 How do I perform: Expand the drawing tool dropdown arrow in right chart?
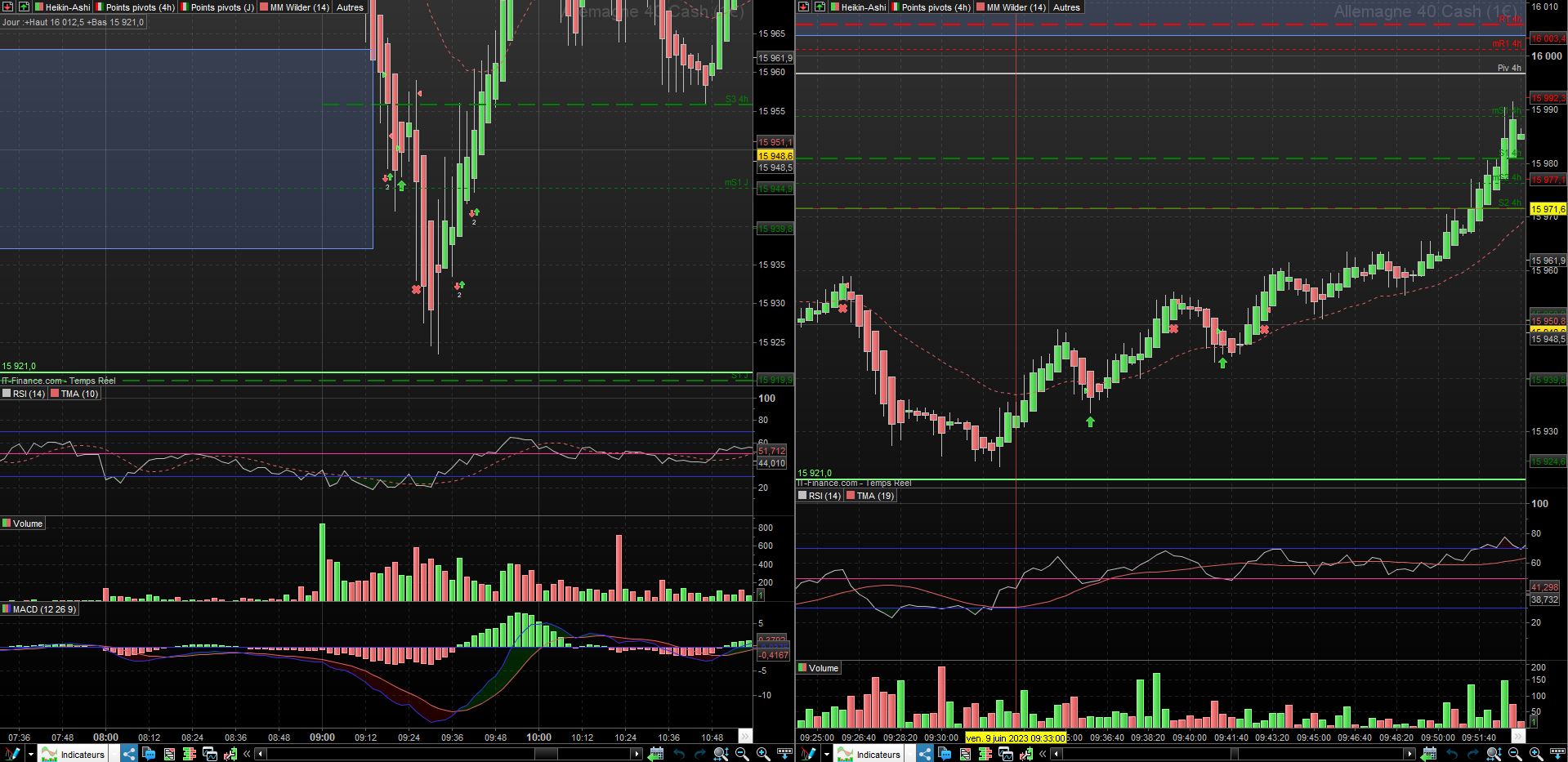[827, 754]
